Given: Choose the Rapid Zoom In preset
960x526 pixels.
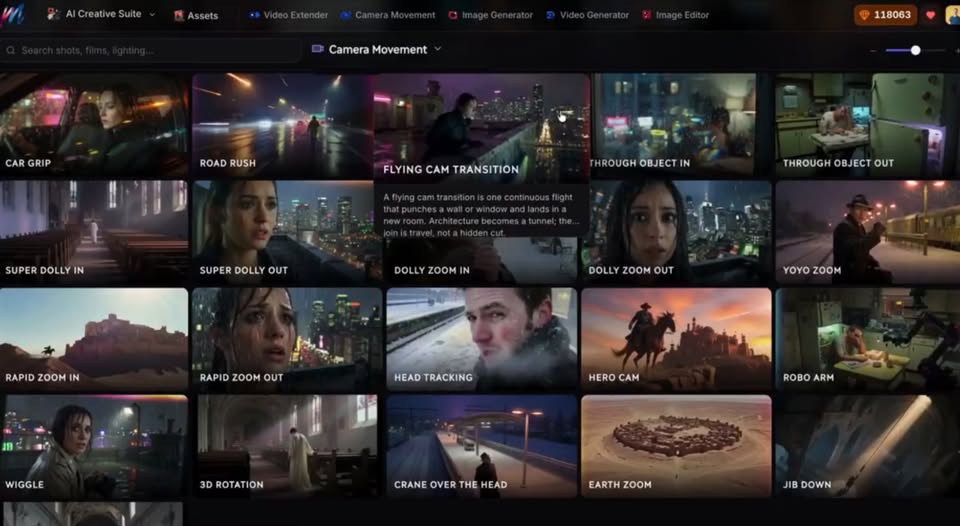Looking at the screenshot, I should tap(94, 340).
